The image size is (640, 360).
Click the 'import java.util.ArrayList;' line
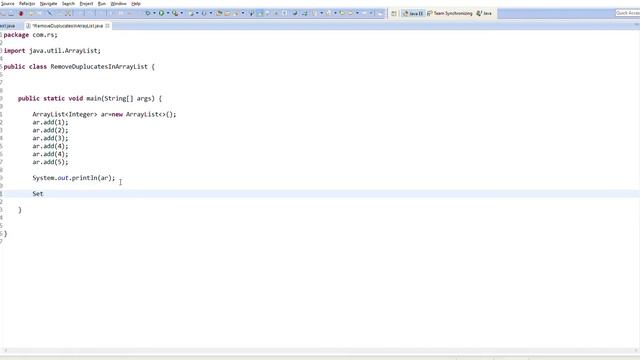[52, 51]
